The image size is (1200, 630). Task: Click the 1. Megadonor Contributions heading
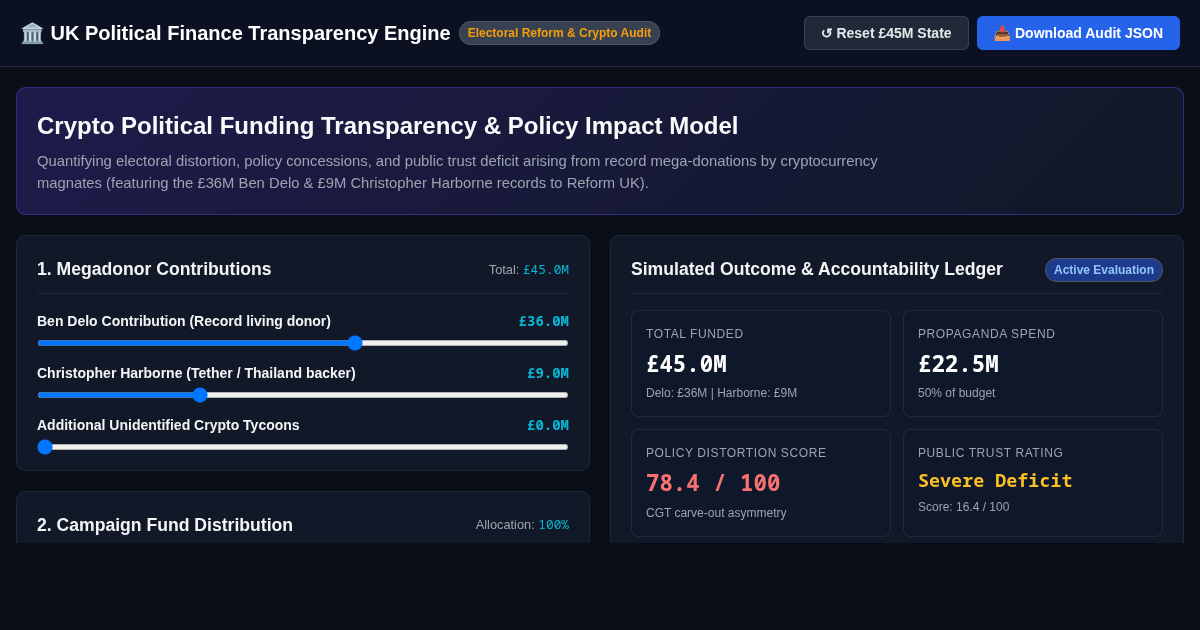[154, 269]
